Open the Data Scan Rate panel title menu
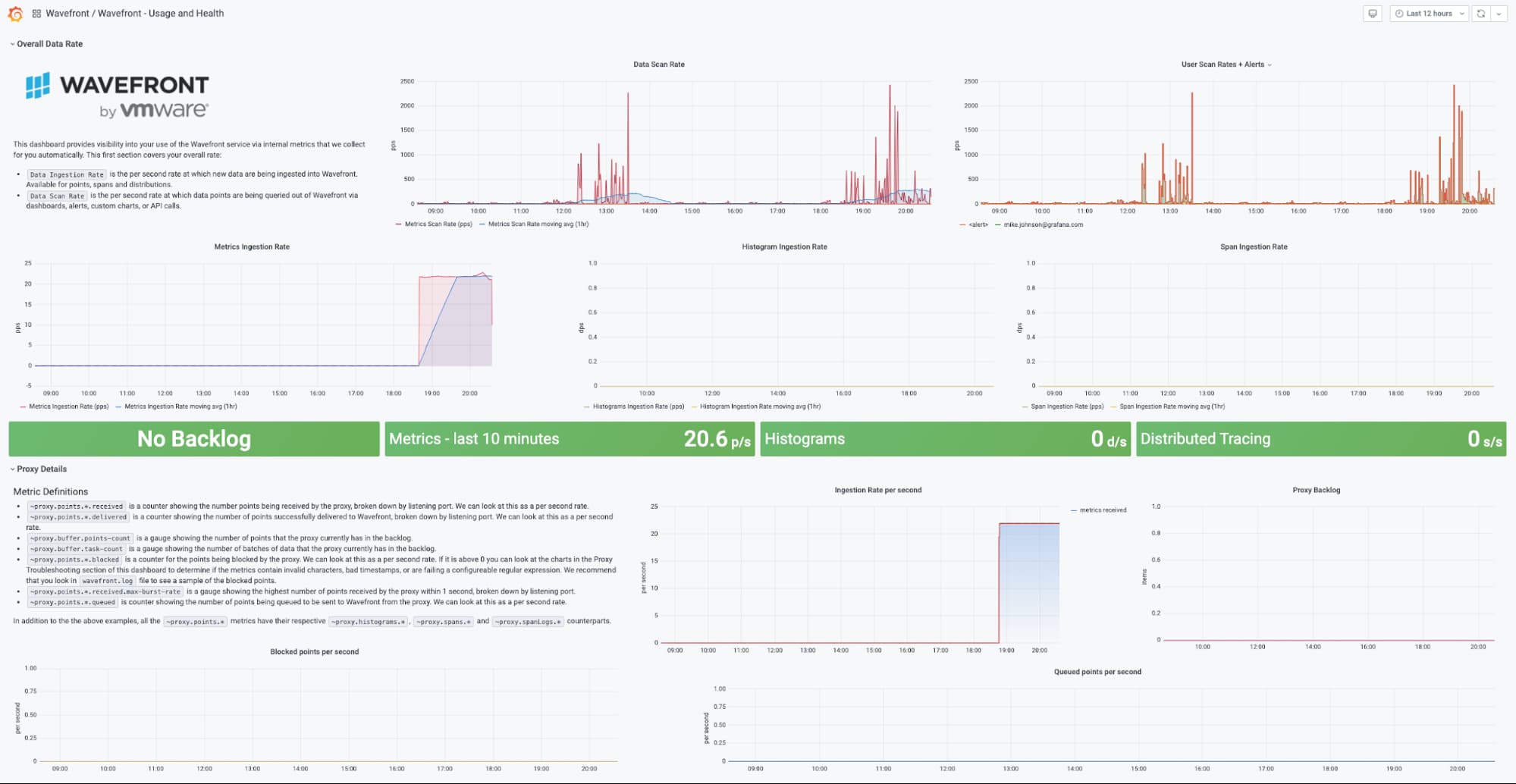This screenshot has height=784, width=1516. point(659,64)
